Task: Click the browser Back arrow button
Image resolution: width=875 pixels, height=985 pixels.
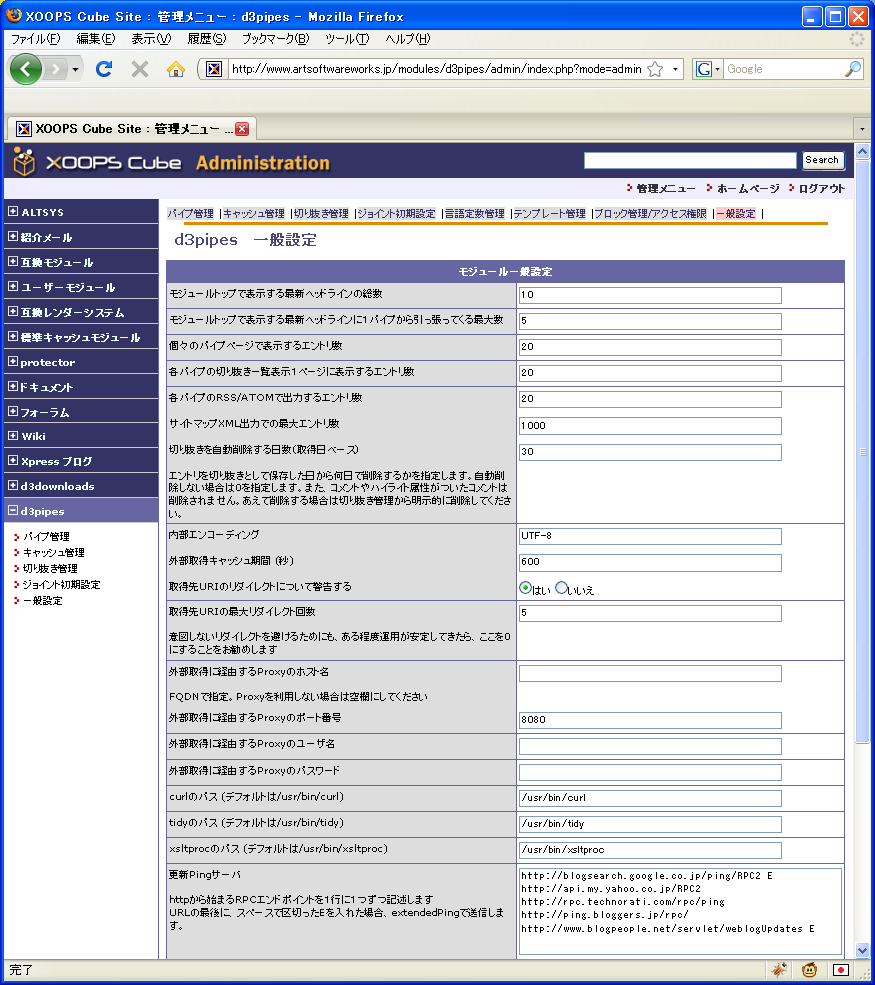Action: coord(25,69)
